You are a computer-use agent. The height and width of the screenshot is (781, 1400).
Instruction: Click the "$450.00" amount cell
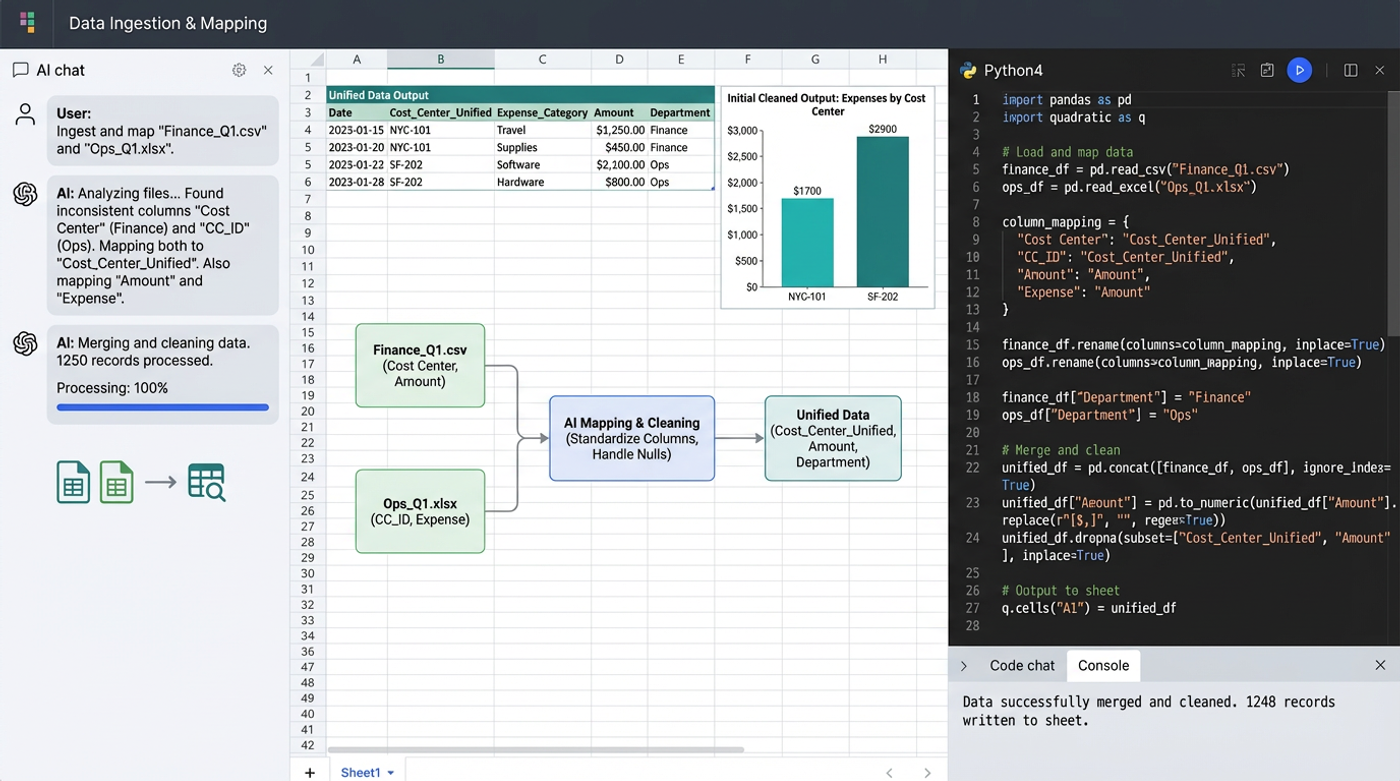coord(619,147)
